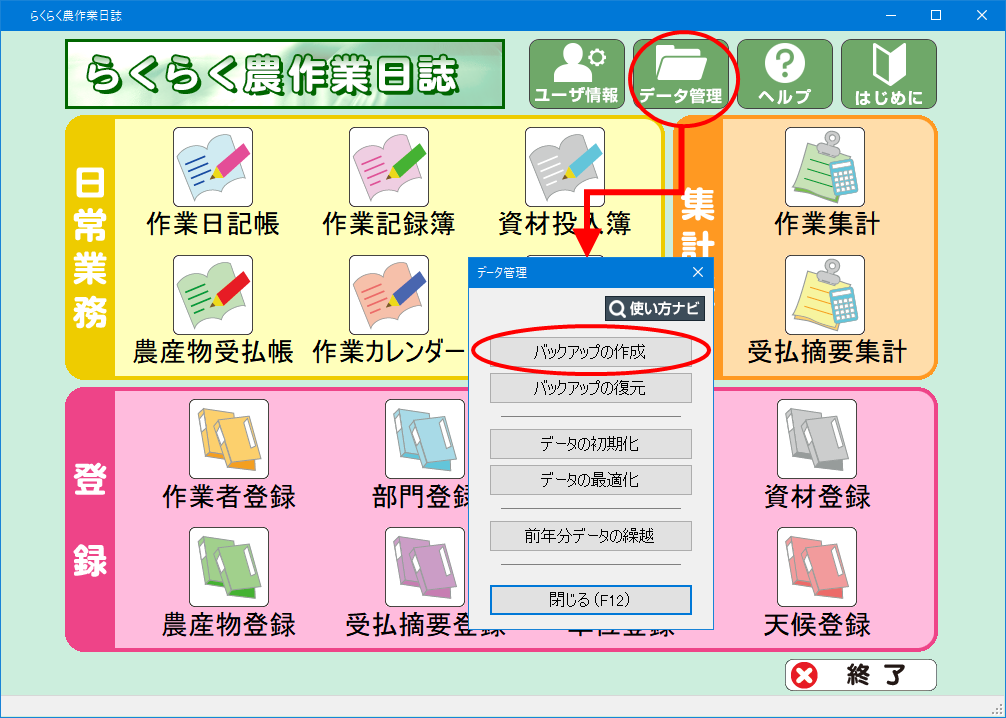
Task: Click バックアップの復元 restore button
Action: coord(590,388)
